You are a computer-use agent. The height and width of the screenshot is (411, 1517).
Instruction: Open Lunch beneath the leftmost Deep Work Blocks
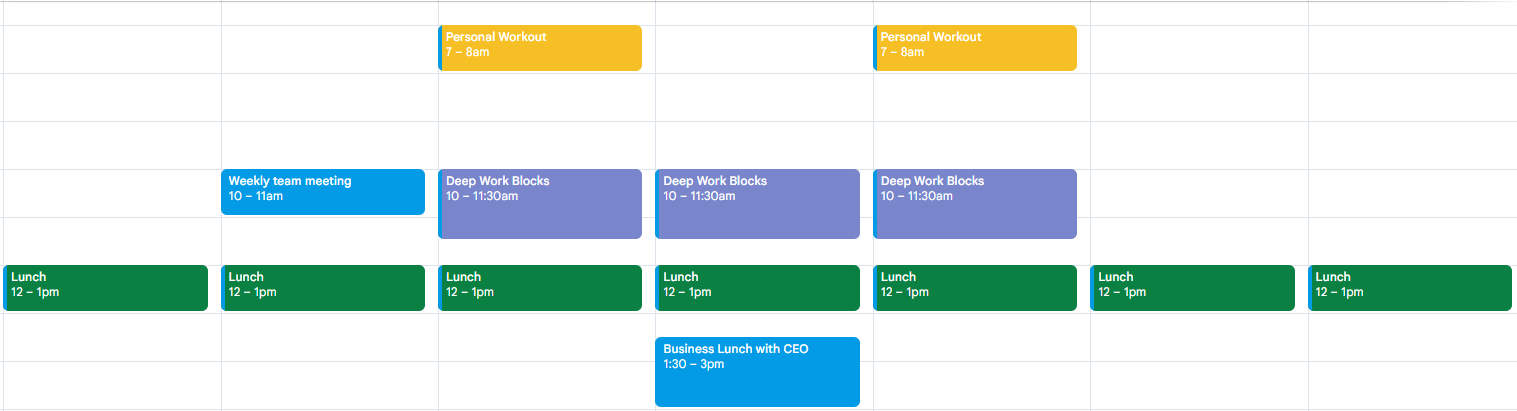[540, 288]
